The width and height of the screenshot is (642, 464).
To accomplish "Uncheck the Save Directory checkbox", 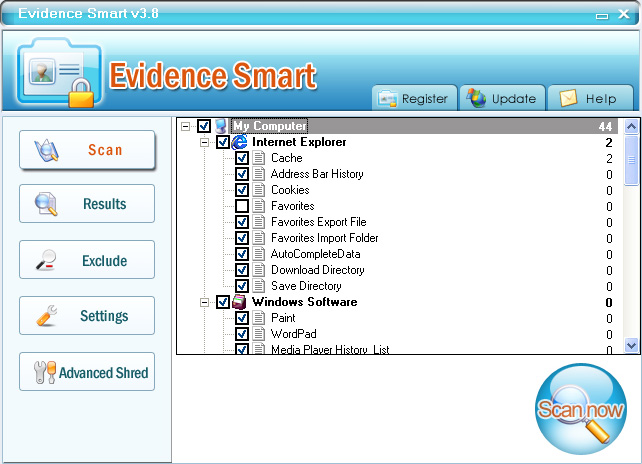I will tap(242, 286).
